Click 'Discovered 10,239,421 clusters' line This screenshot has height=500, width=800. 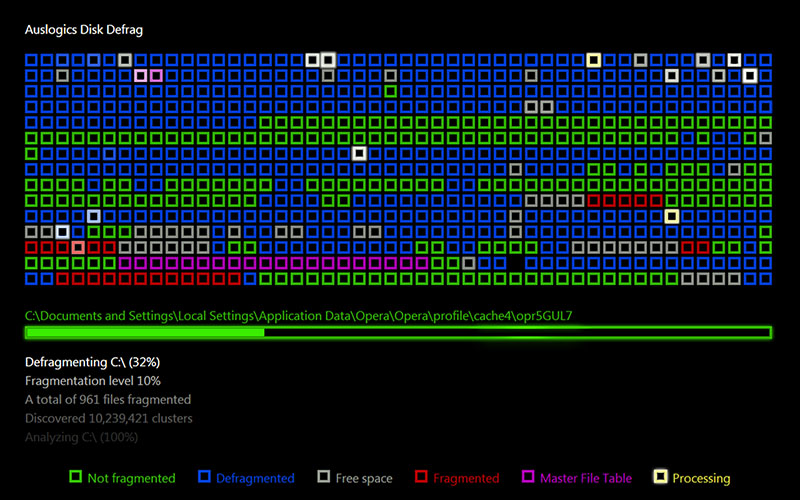click(x=109, y=418)
